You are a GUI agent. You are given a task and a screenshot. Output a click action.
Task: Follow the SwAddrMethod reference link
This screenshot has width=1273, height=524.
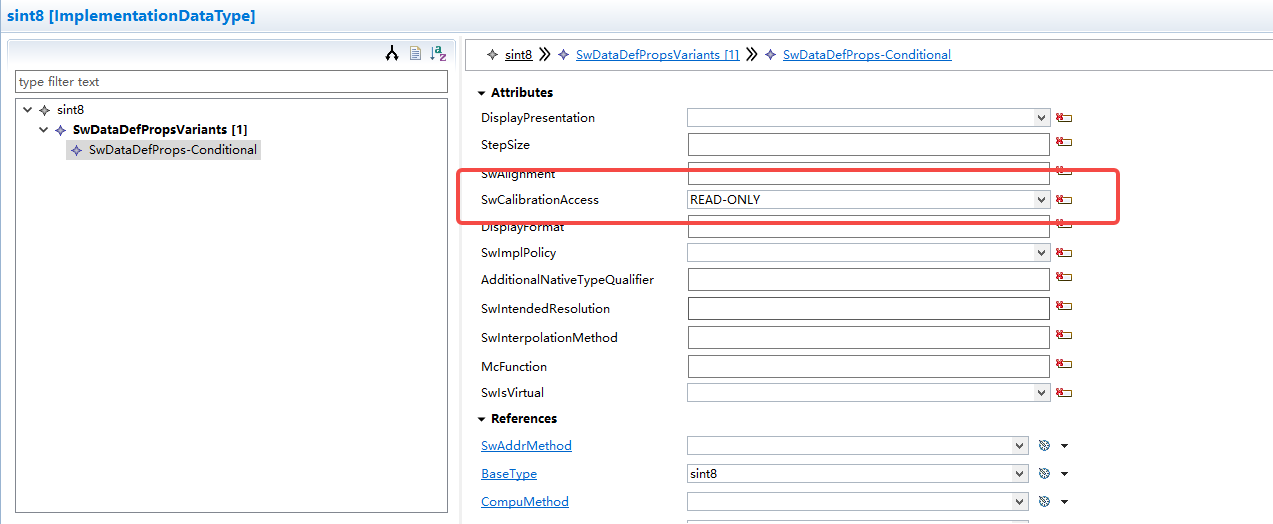526,446
